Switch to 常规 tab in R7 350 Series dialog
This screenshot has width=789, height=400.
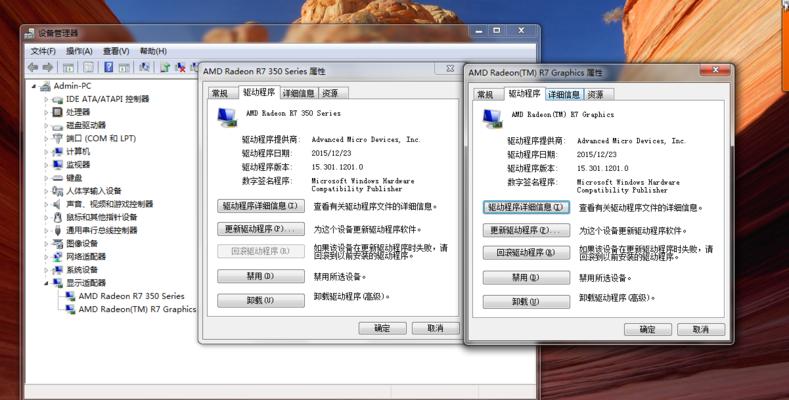click(x=220, y=93)
